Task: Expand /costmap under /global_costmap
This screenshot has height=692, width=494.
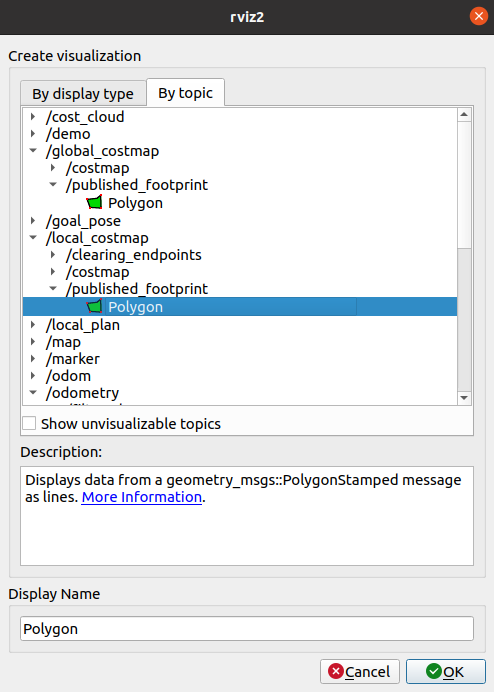Action: coord(53,168)
